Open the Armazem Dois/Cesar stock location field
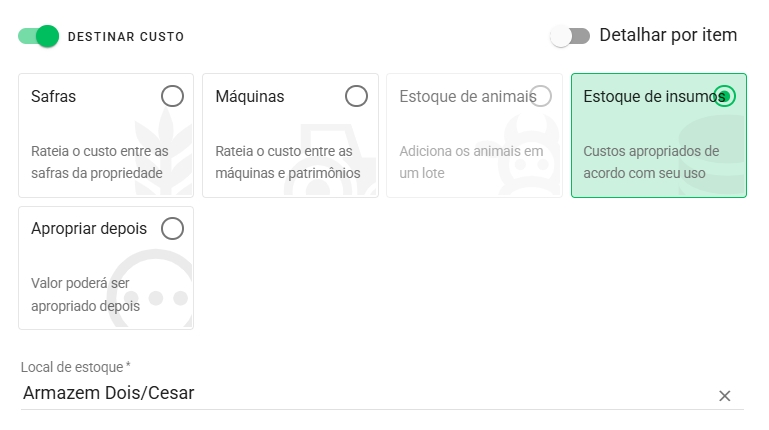769x430 pixels. 369,393
